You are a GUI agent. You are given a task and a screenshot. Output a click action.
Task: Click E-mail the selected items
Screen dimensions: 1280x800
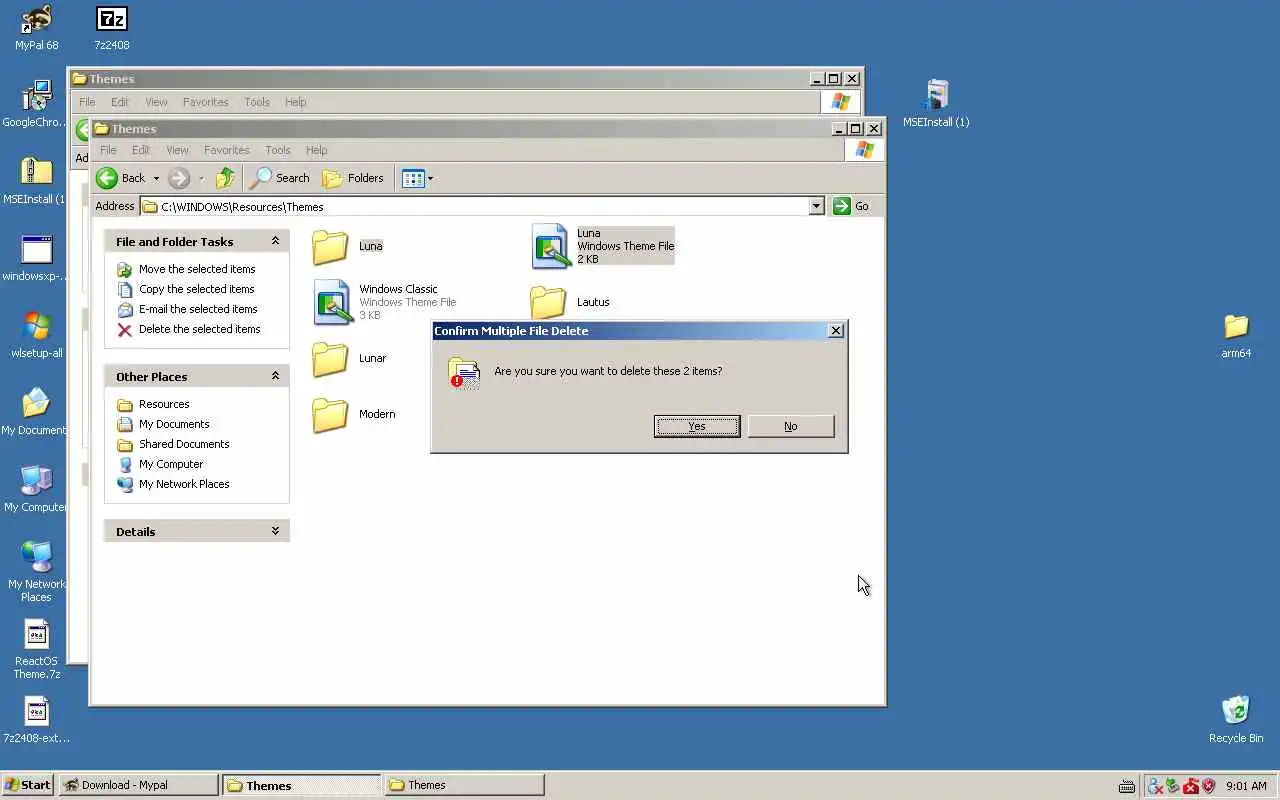coord(198,309)
